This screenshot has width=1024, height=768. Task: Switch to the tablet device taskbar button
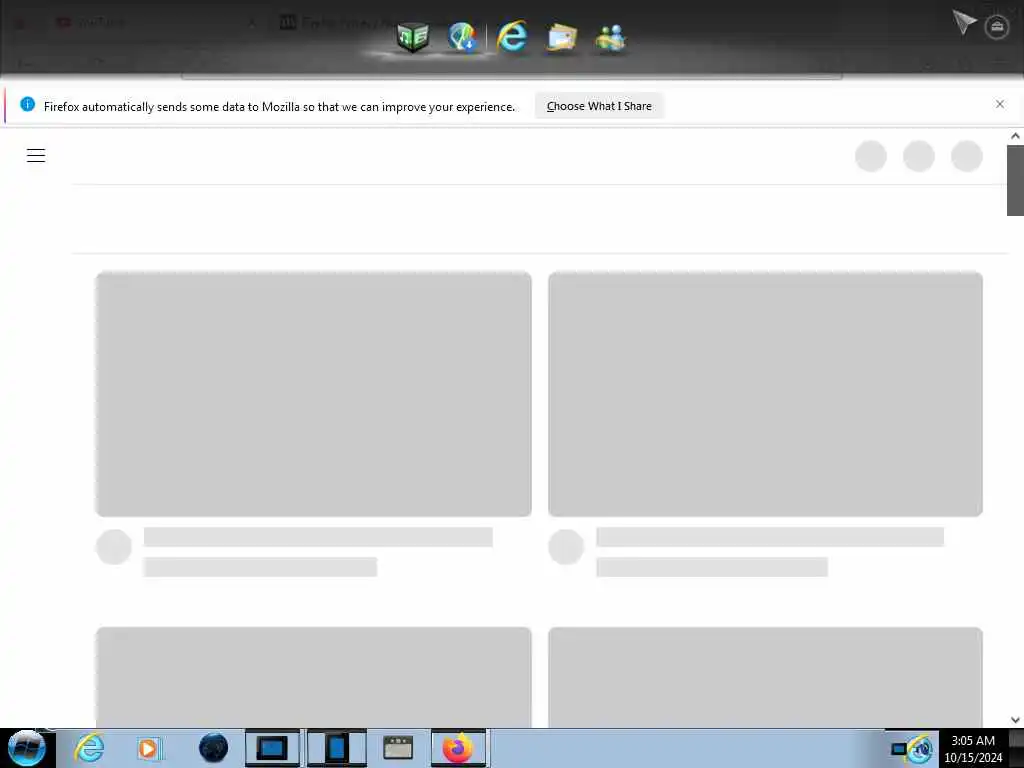pyautogui.click(x=336, y=748)
